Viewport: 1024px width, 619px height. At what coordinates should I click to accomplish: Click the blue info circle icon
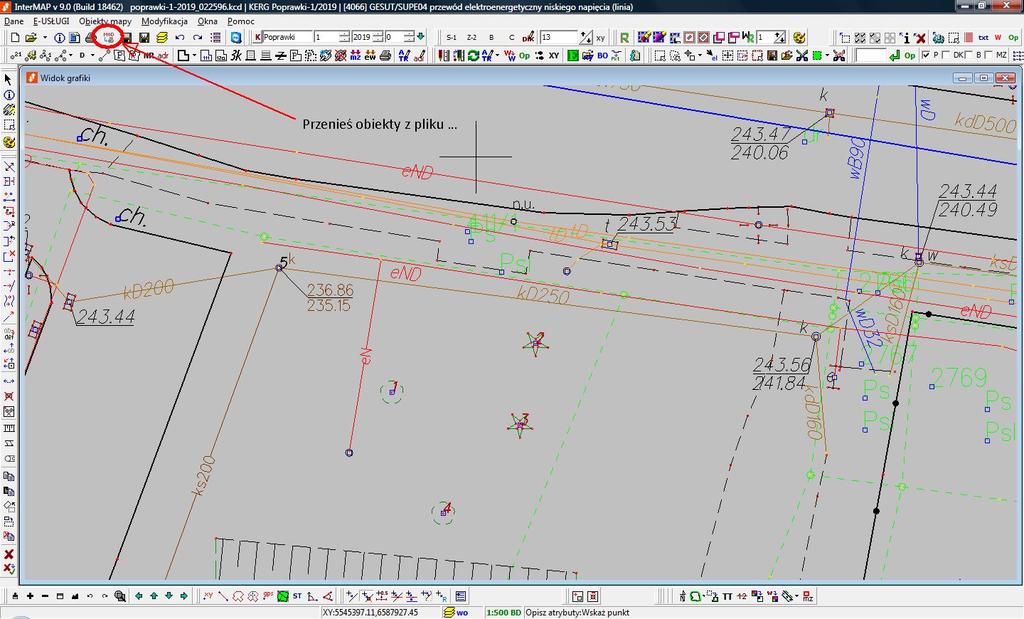click(x=59, y=38)
